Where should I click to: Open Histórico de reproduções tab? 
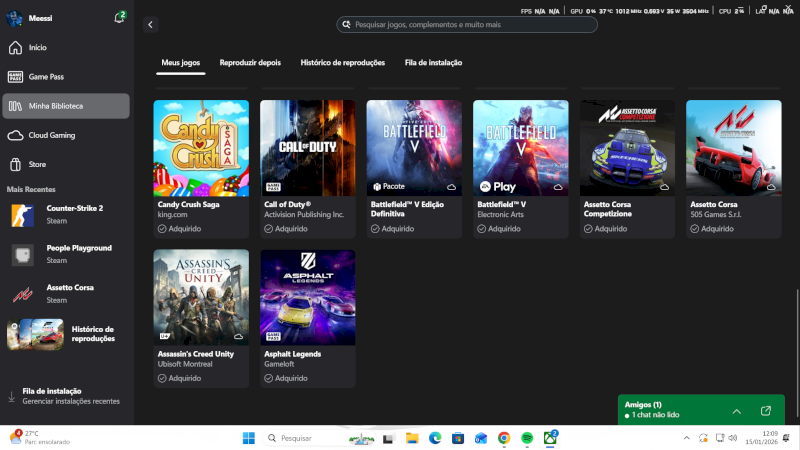tap(342, 62)
